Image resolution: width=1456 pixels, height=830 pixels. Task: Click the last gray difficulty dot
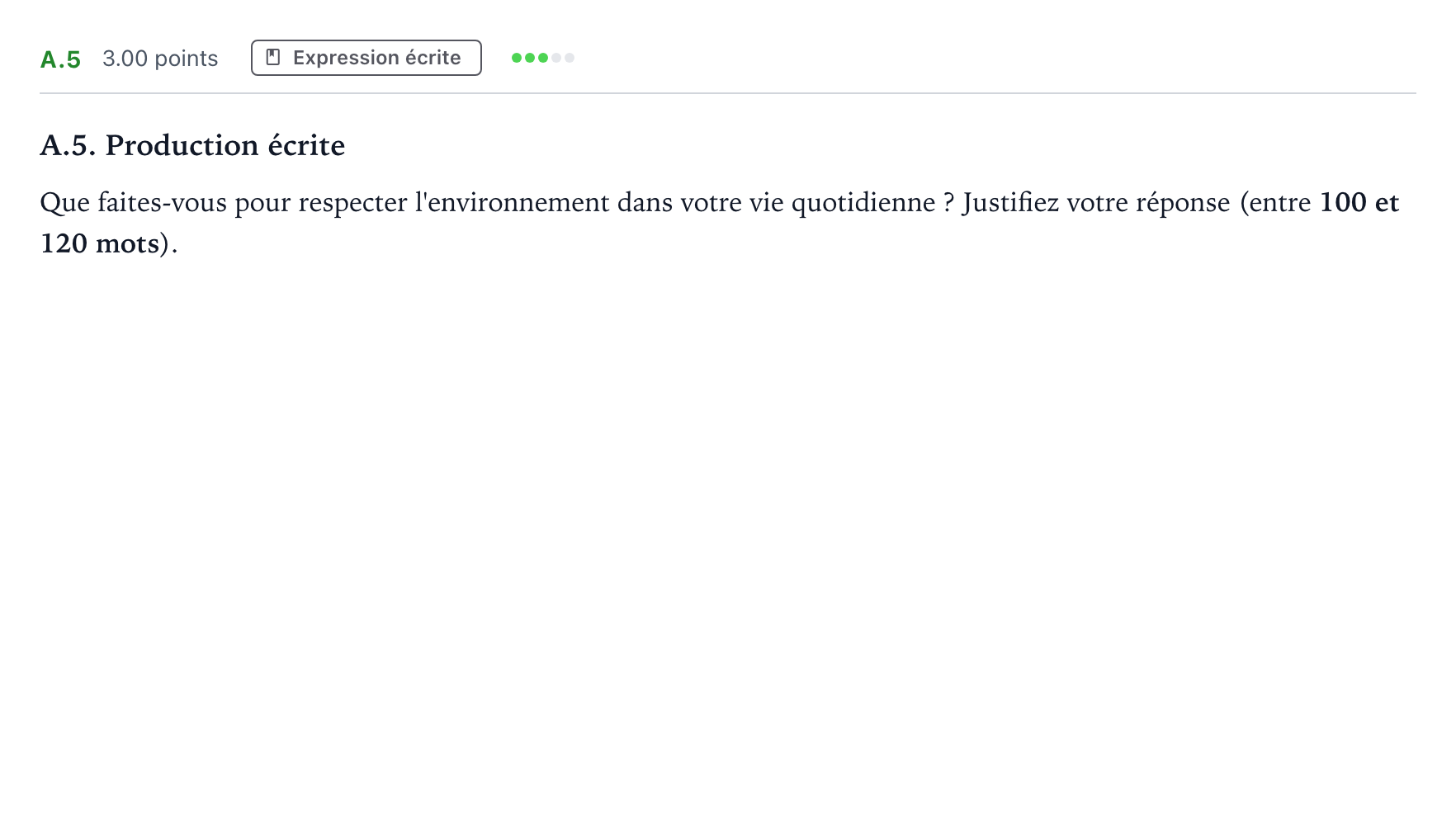(570, 58)
